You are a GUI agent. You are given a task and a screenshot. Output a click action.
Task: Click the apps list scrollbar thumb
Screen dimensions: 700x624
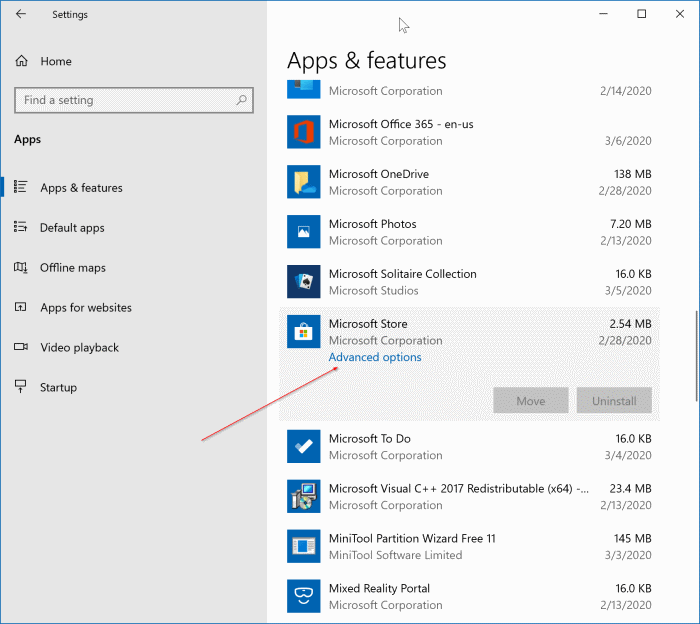pyautogui.click(x=696, y=356)
